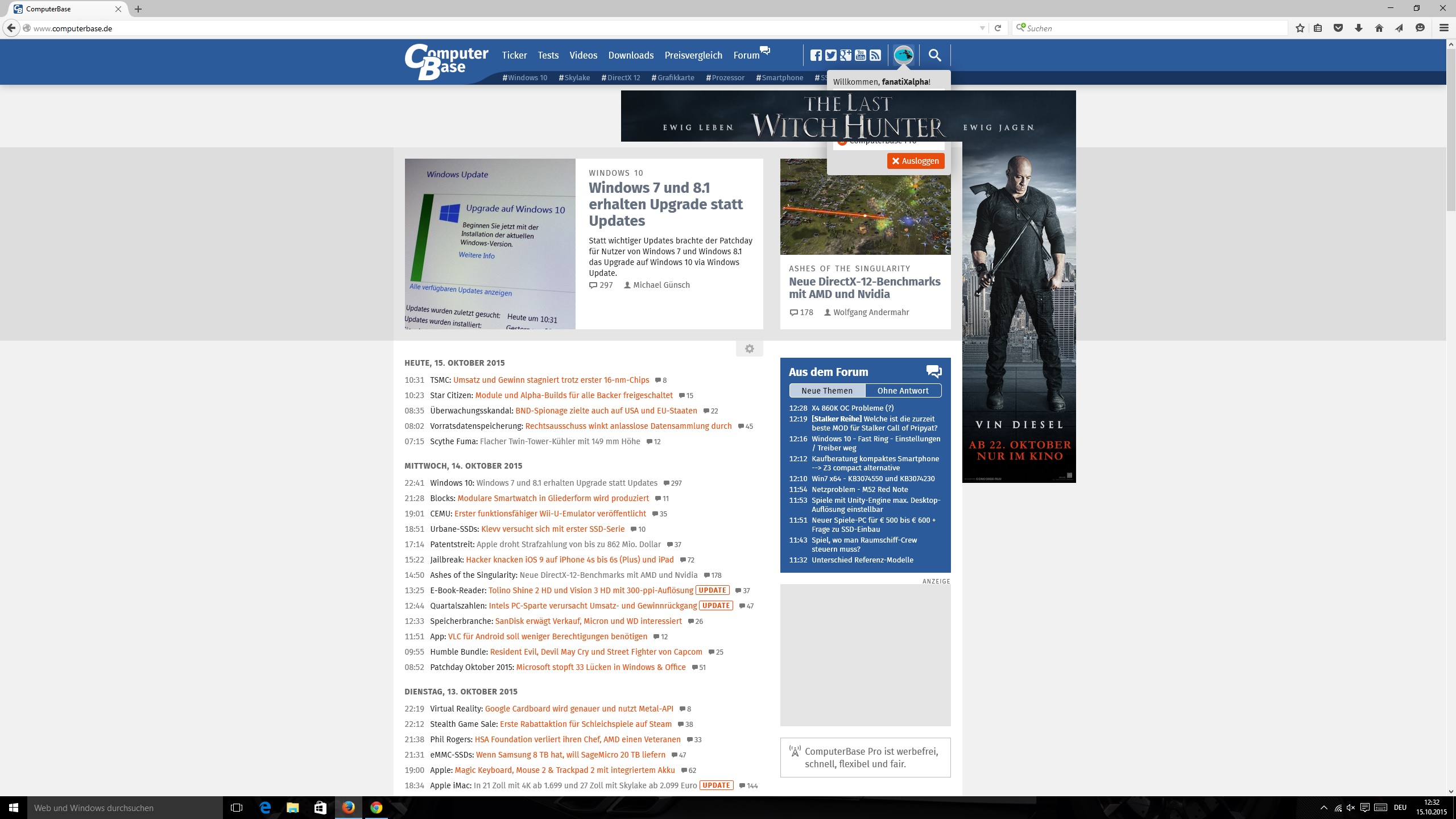
Task: Select Neue Themen in forum box
Action: pos(827,391)
